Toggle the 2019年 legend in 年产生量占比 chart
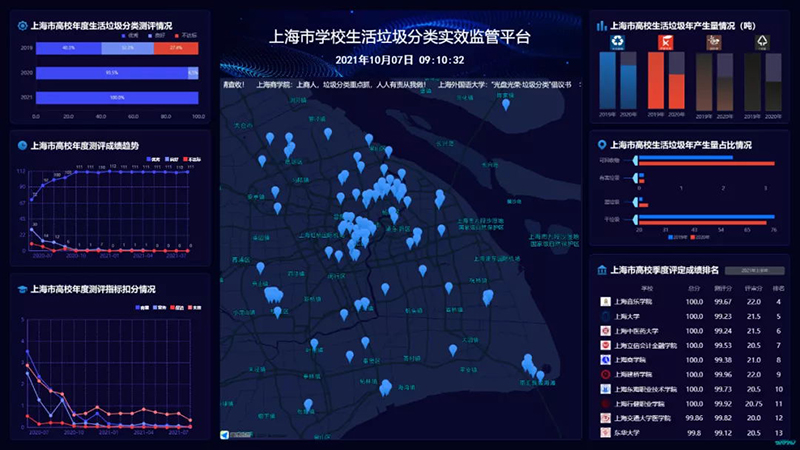Image resolution: width=800 pixels, height=450 pixels. (672, 236)
